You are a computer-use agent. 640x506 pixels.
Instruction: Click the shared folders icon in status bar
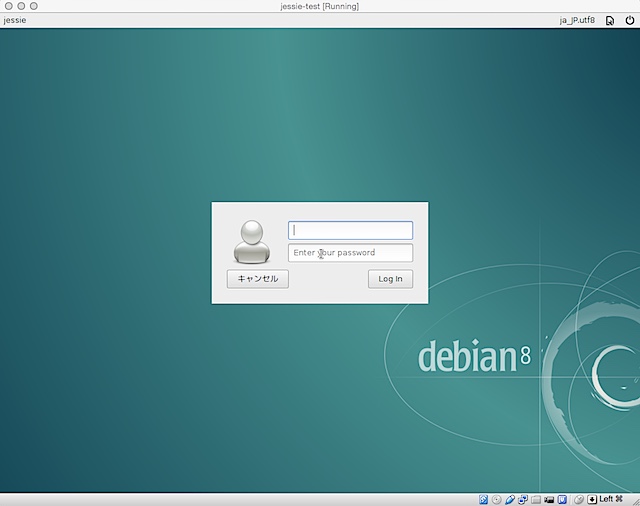(x=536, y=500)
